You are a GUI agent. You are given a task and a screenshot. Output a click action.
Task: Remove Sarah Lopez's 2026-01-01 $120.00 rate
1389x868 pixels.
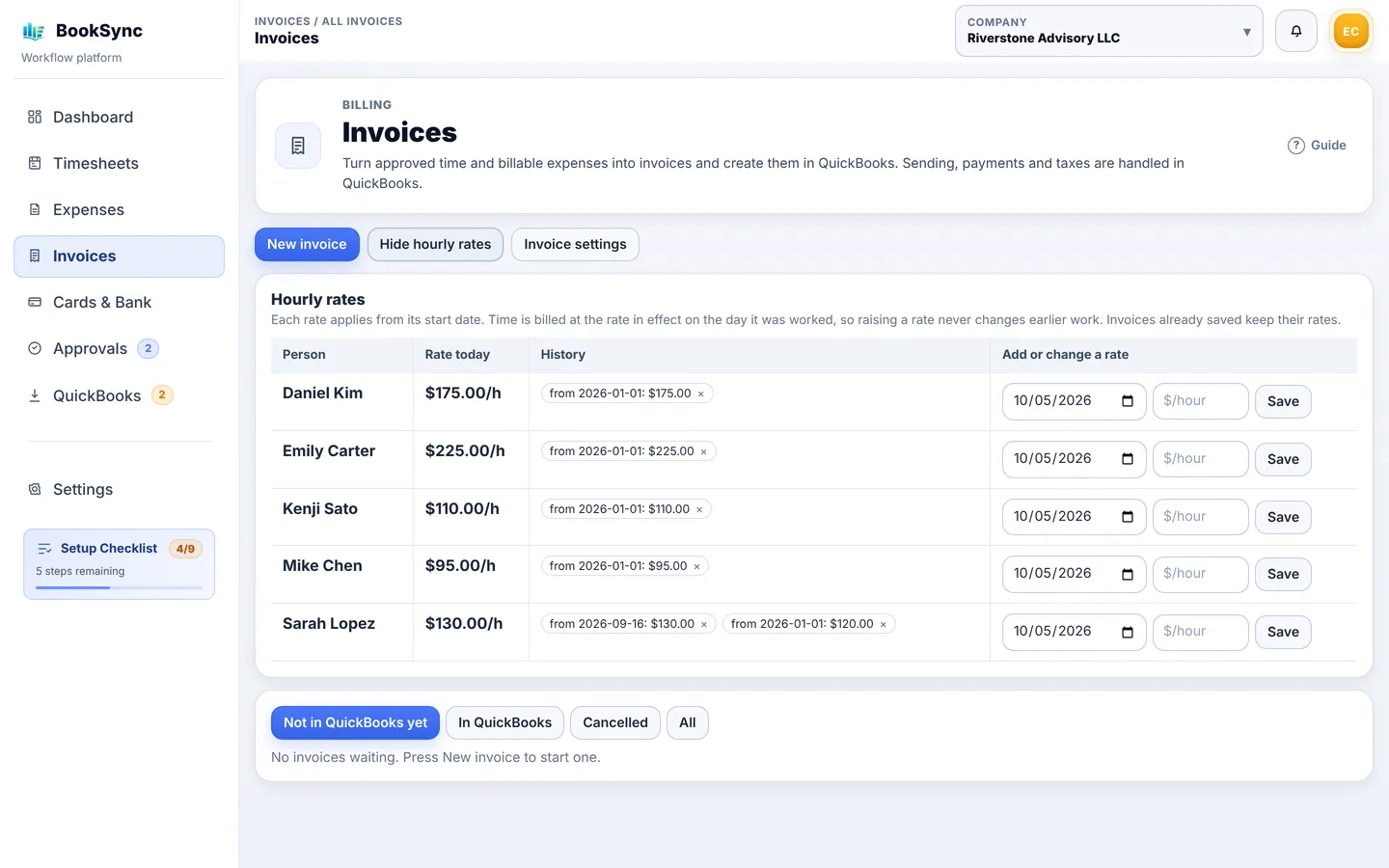[884, 625]
